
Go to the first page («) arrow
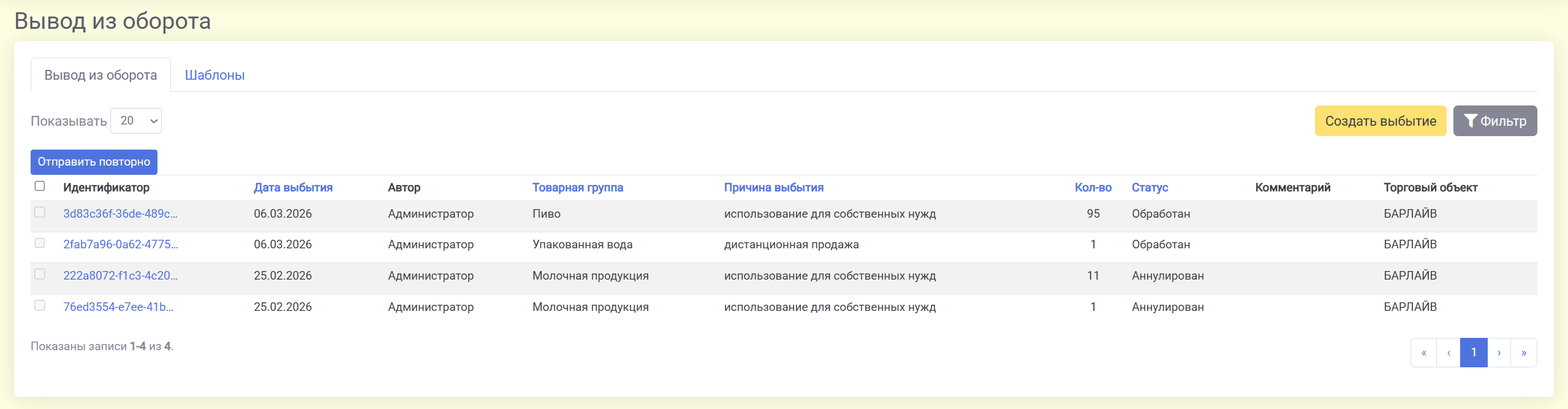click(x=1423, y=353)
